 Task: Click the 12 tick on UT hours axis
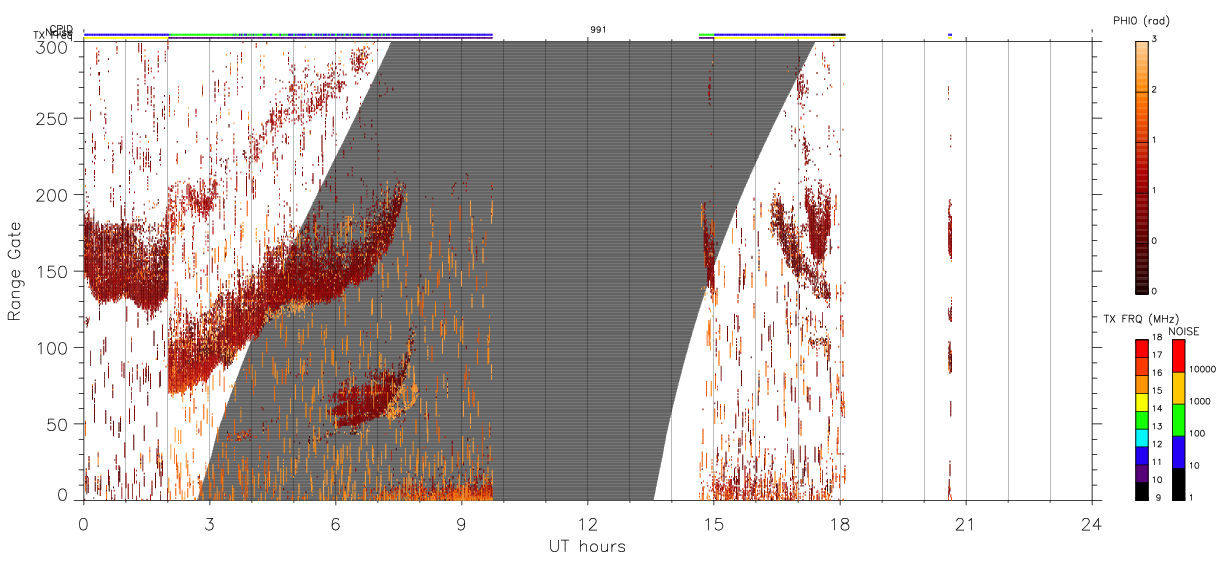pos(587,523)
